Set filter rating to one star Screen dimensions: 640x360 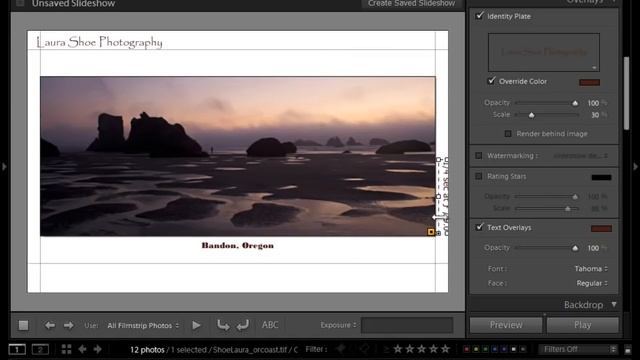point(398,349)
